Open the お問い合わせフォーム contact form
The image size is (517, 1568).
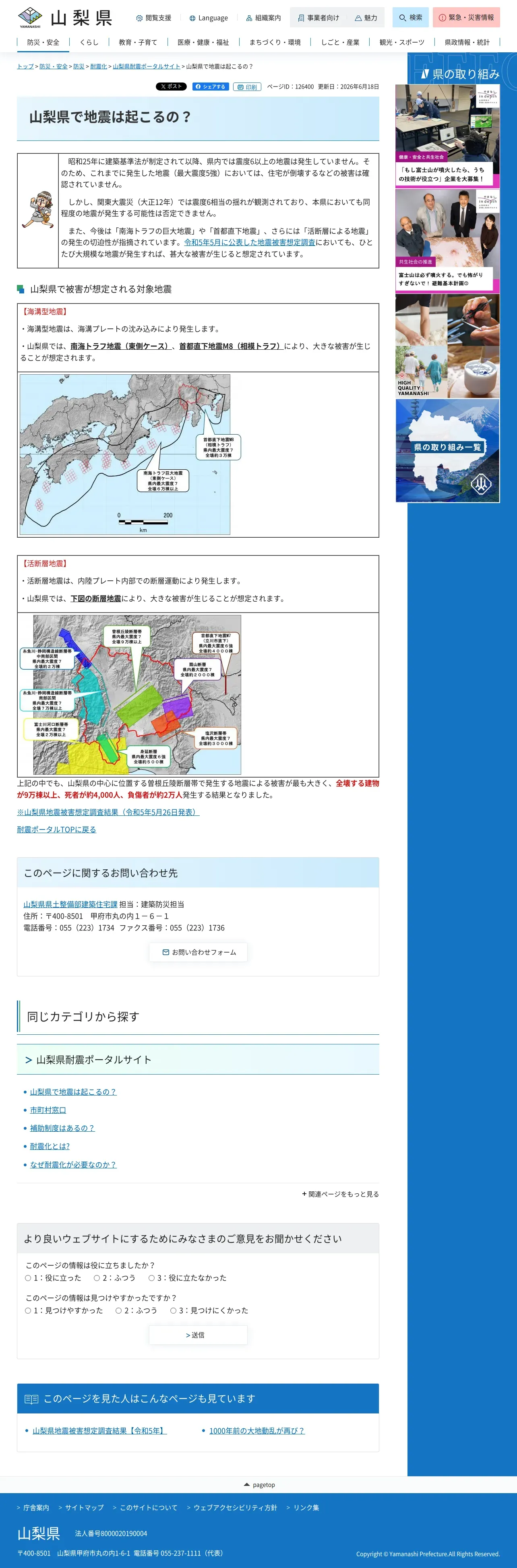tap(199, 952)
